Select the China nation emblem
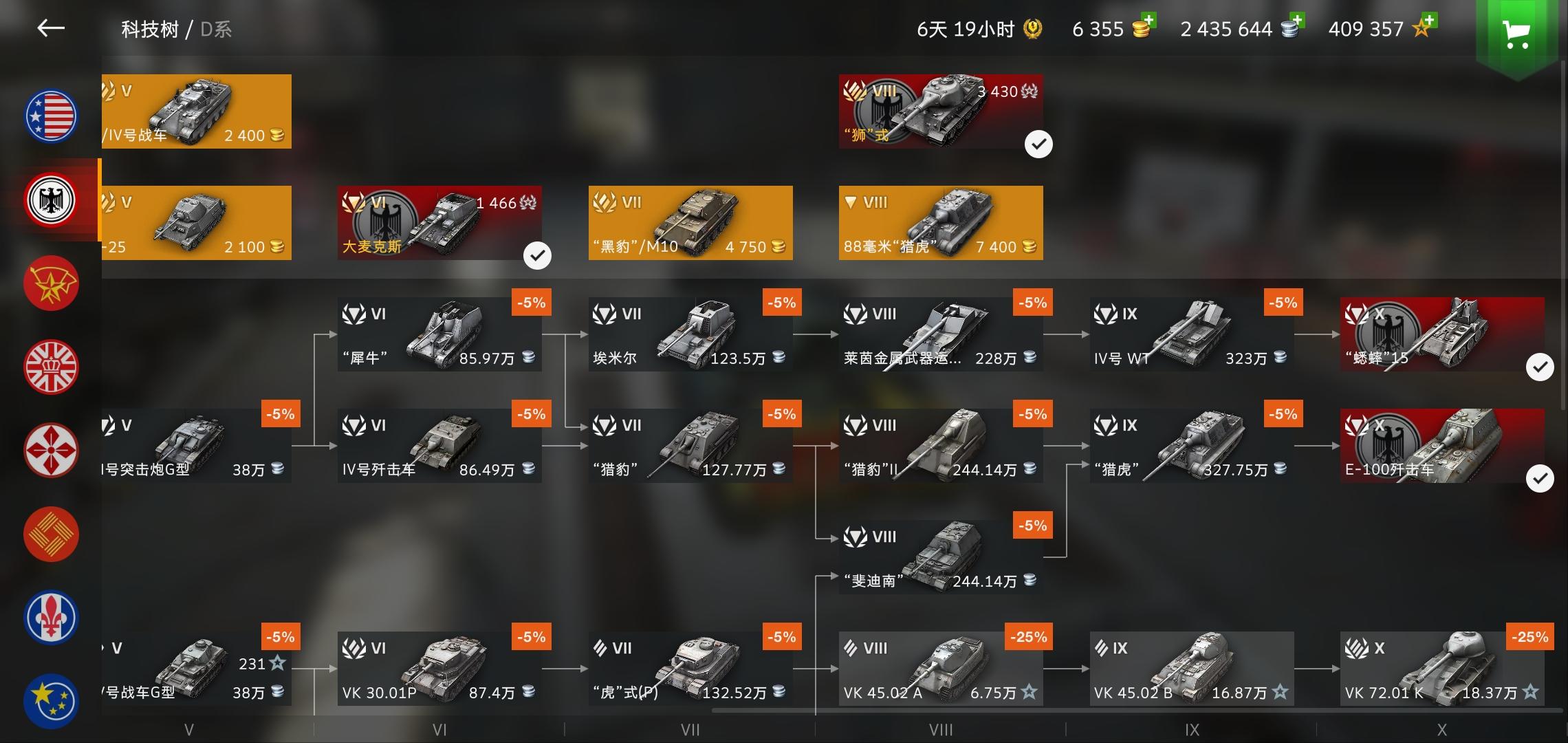 [51, 535]
